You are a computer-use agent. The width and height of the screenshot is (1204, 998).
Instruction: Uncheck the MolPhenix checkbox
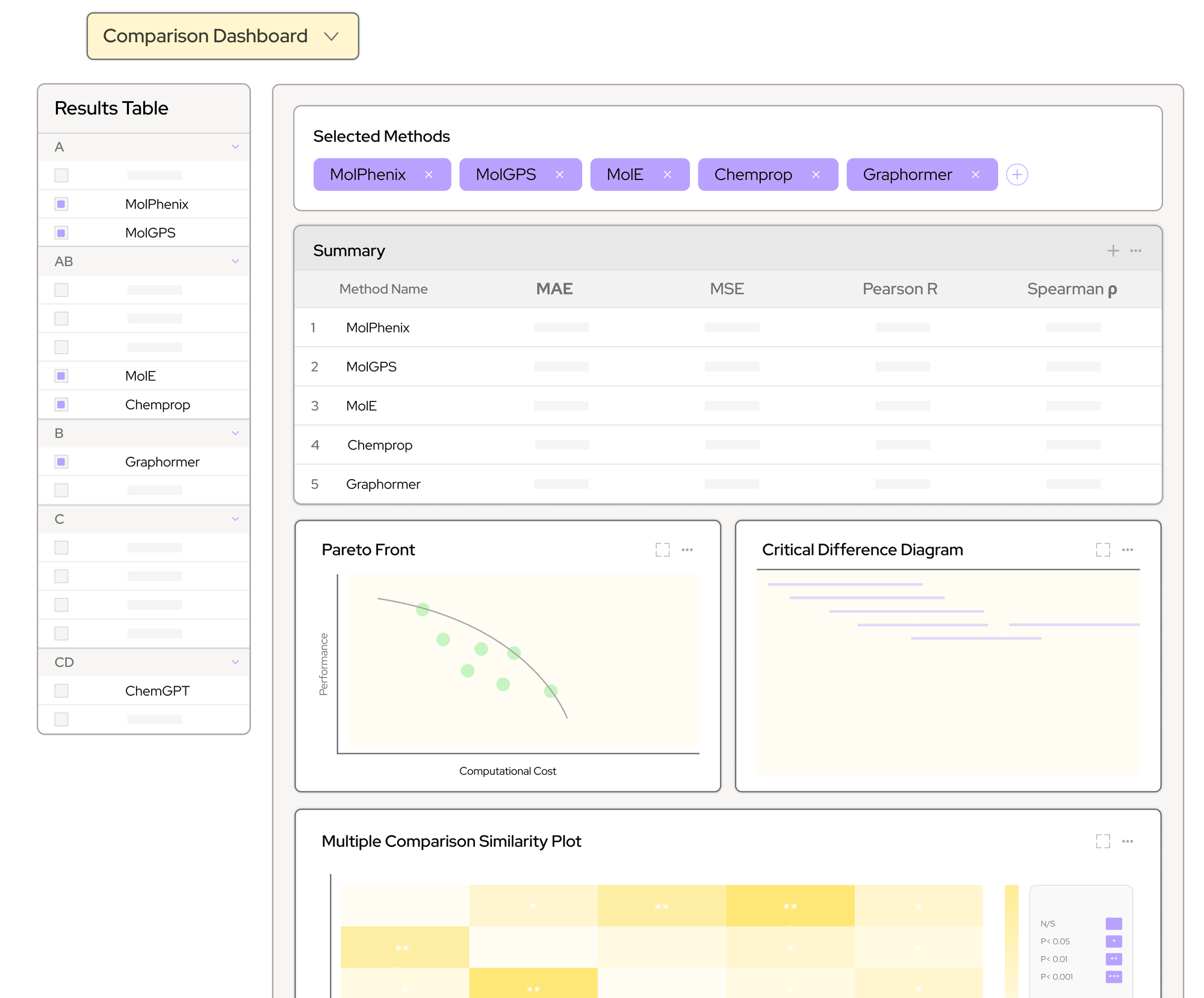pos(61,204)
